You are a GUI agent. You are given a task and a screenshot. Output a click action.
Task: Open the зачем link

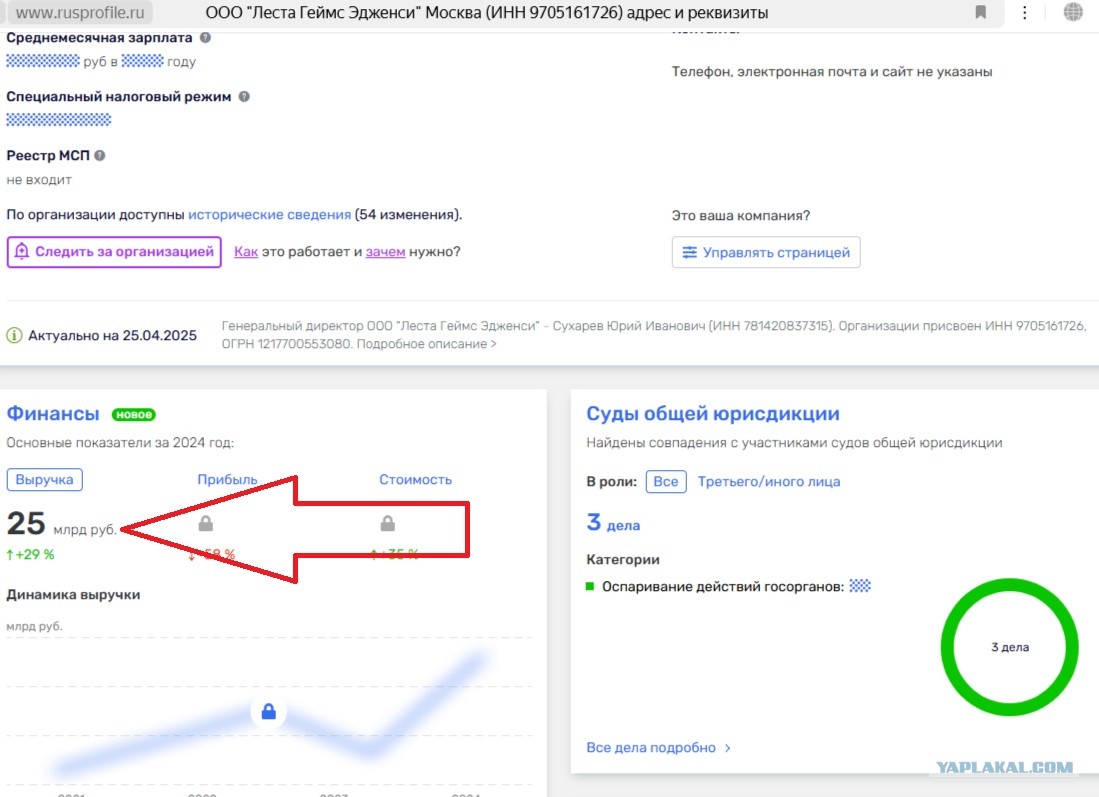point(385,252)
